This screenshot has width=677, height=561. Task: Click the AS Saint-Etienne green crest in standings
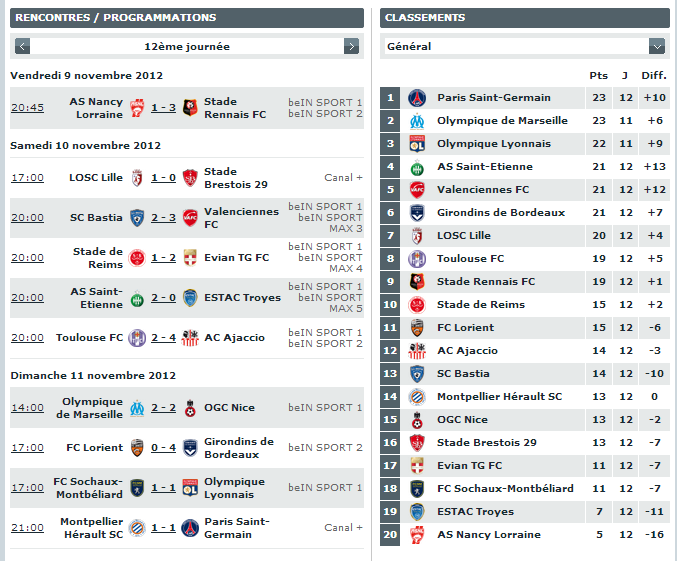click(x=417, y=167)
